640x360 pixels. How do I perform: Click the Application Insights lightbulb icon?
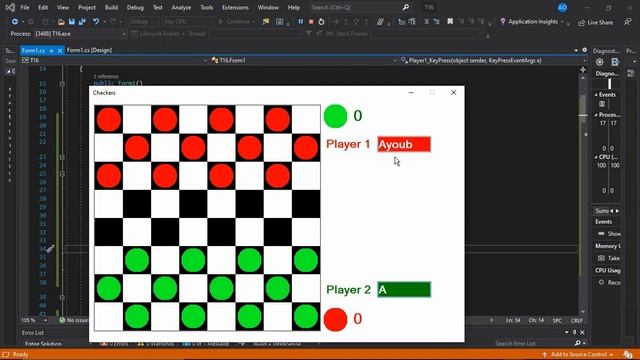click(x=502, y=22)
